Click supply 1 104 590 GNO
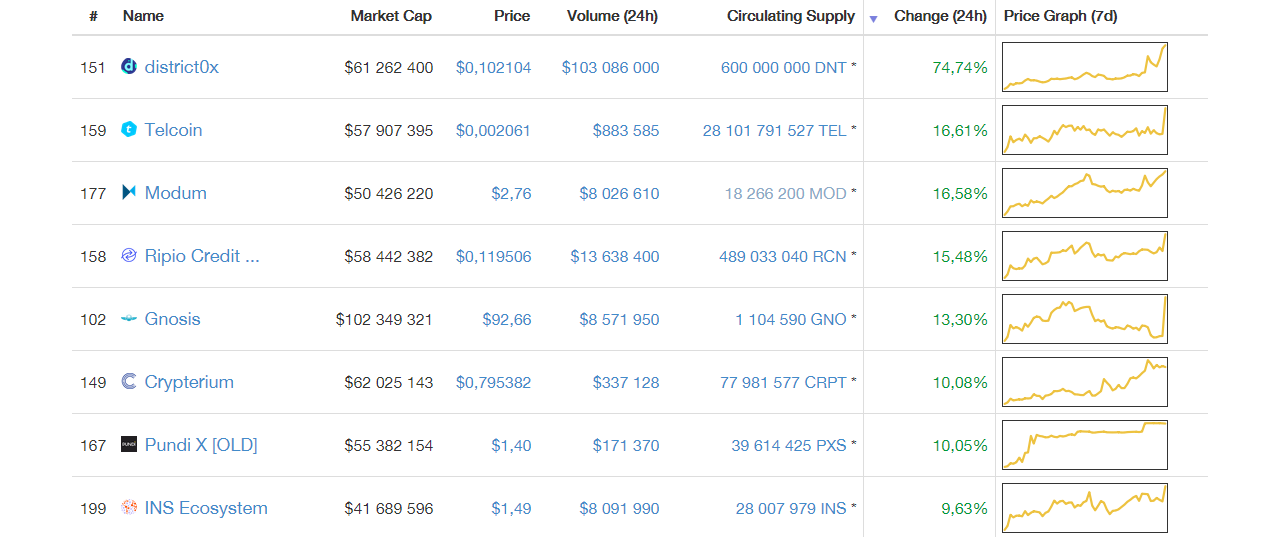Image resolution: width=1285 pixels, height=537 pixels. [791, 320]
